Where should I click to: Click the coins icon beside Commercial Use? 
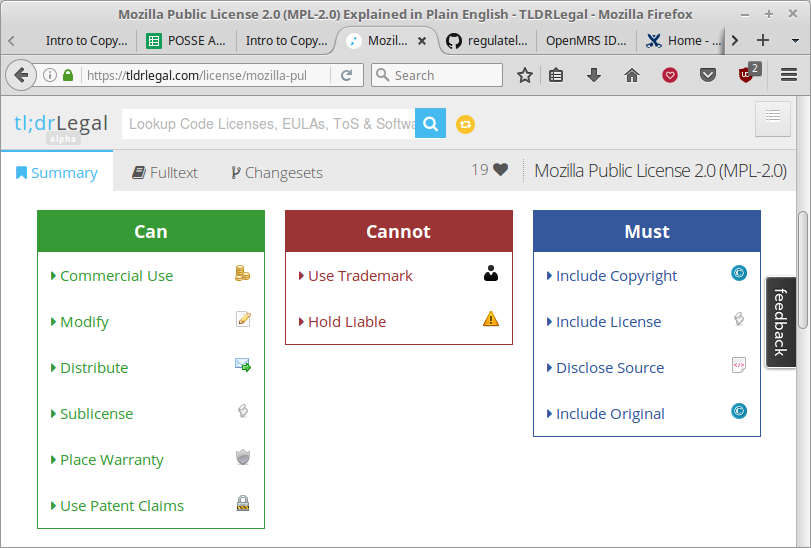[x=242, y=273]
